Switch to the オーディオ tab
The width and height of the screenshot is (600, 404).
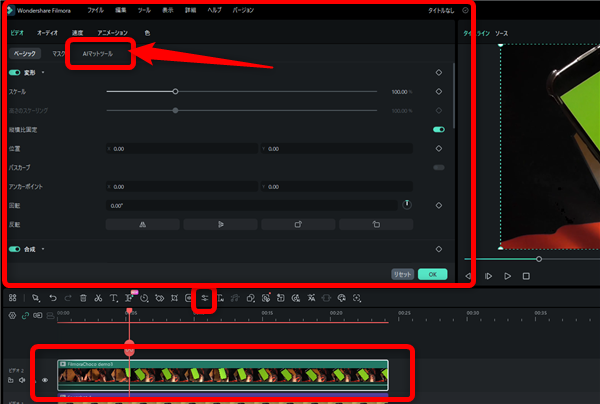click(x=47, y=33)
